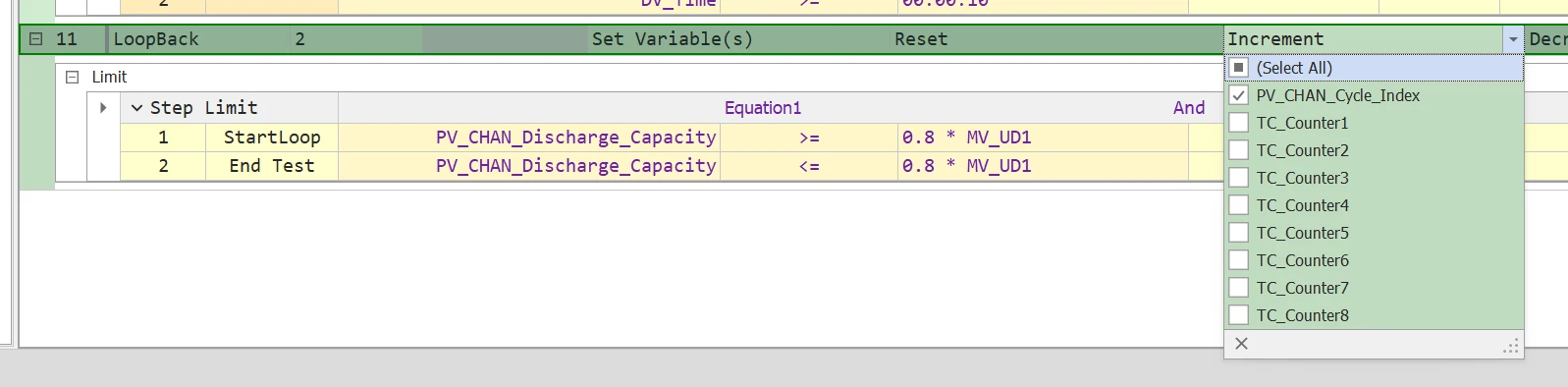Select the >= operator cell in StartLoop row

click(x=809, y=138)
